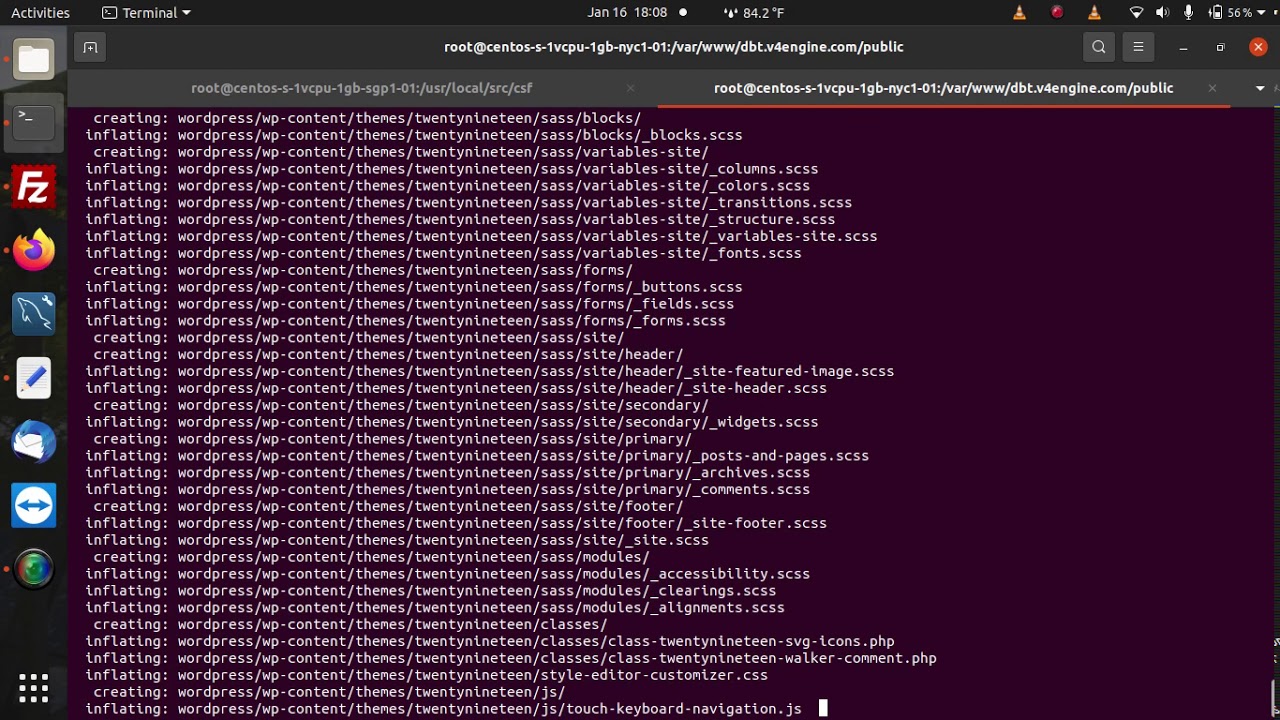Open the Wi-Fi network indicator

coord(1136,13)
